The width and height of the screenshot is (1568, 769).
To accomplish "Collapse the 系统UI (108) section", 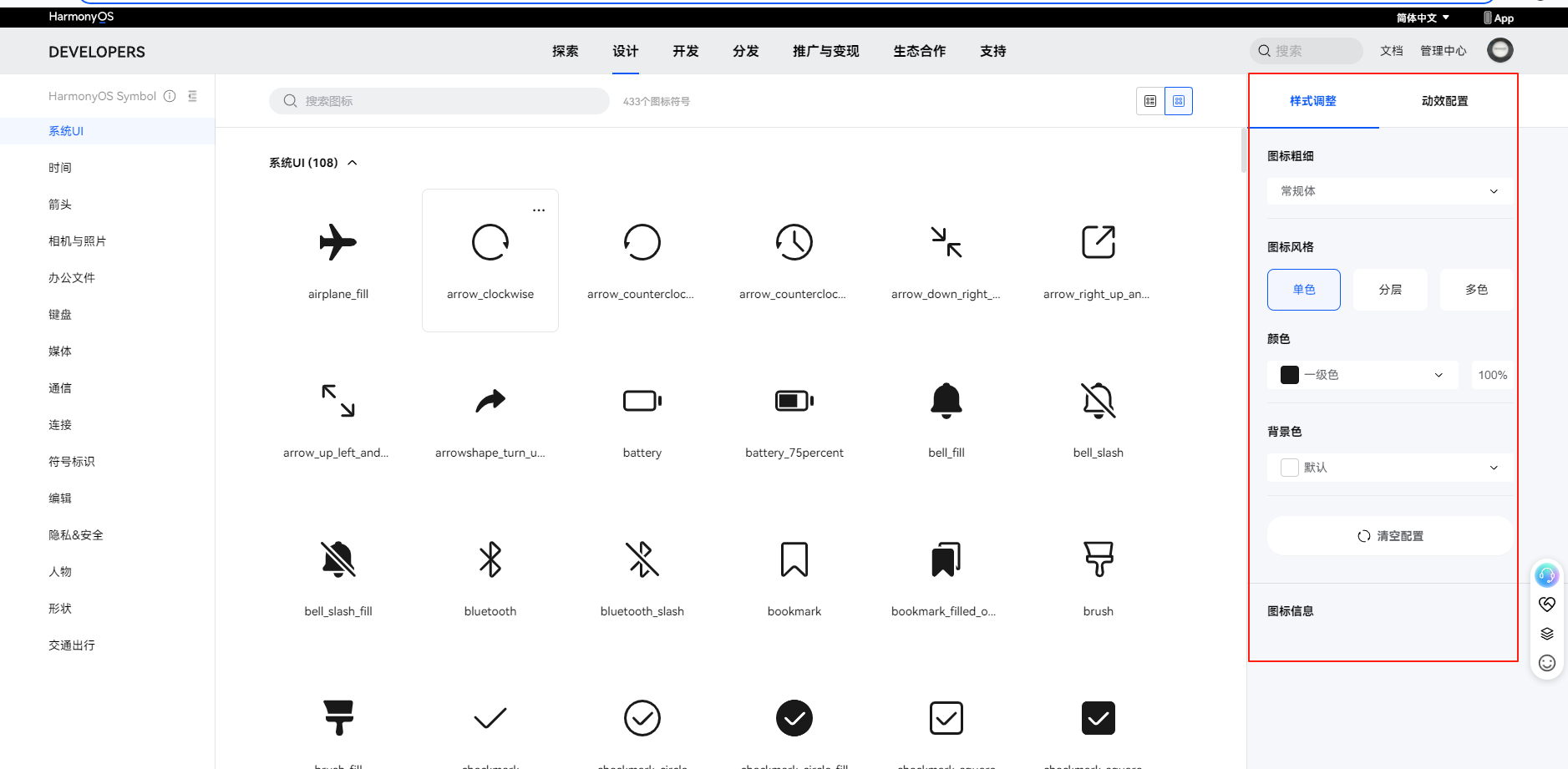I will tap(353, 163).
